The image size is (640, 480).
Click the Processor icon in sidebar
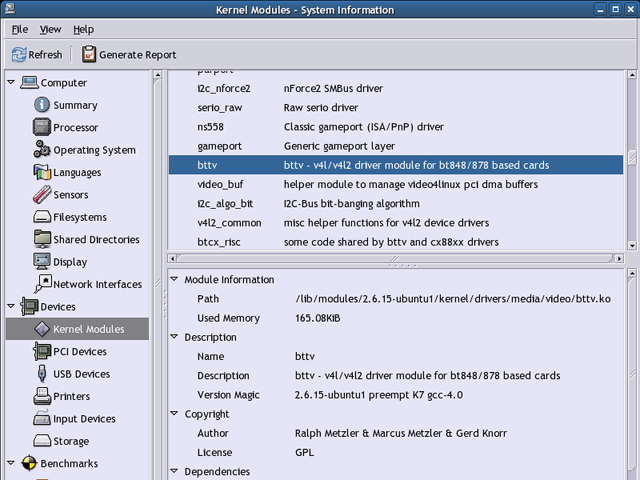coord(42,128)
